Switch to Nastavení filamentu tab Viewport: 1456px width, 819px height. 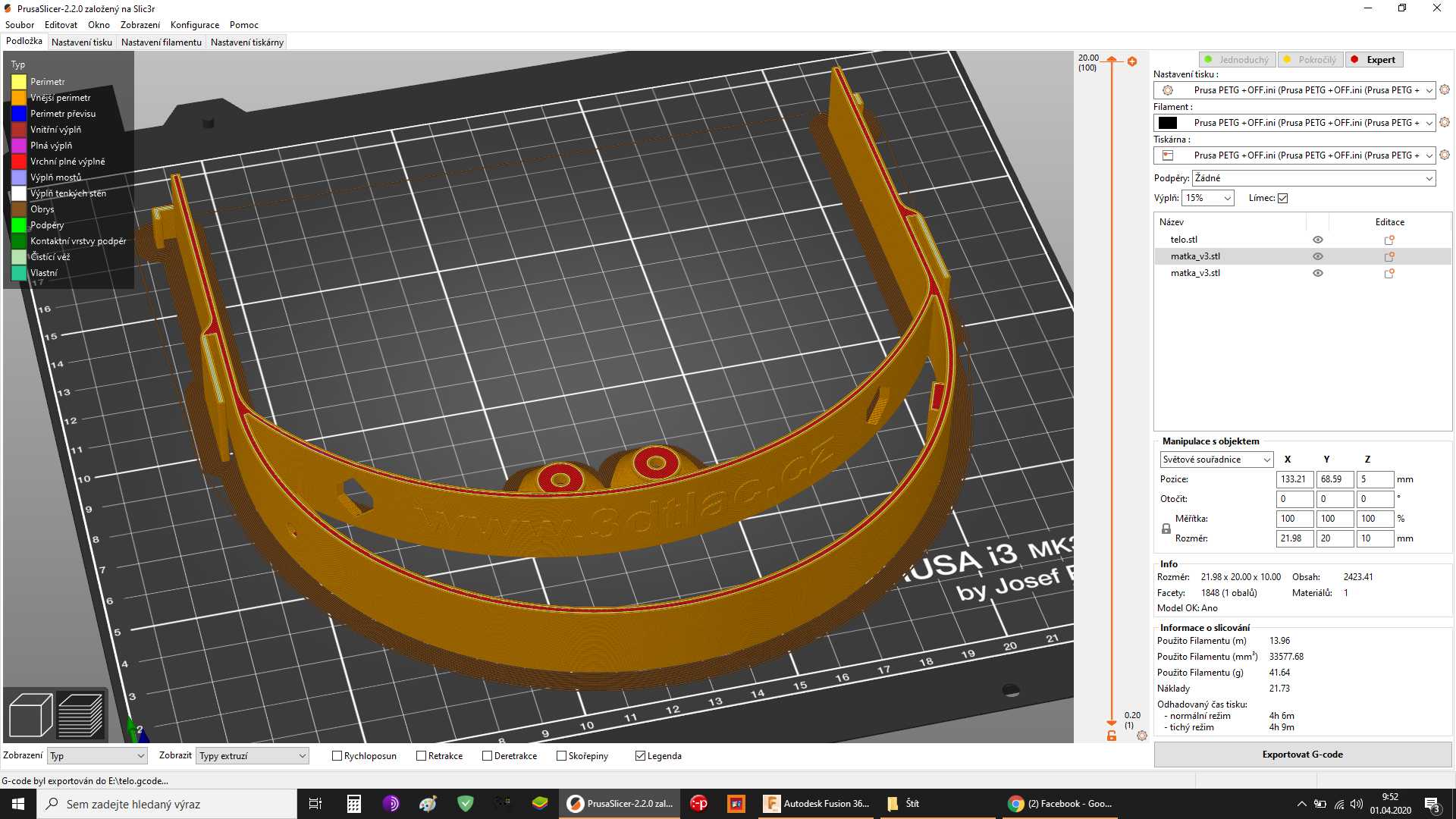162,42
